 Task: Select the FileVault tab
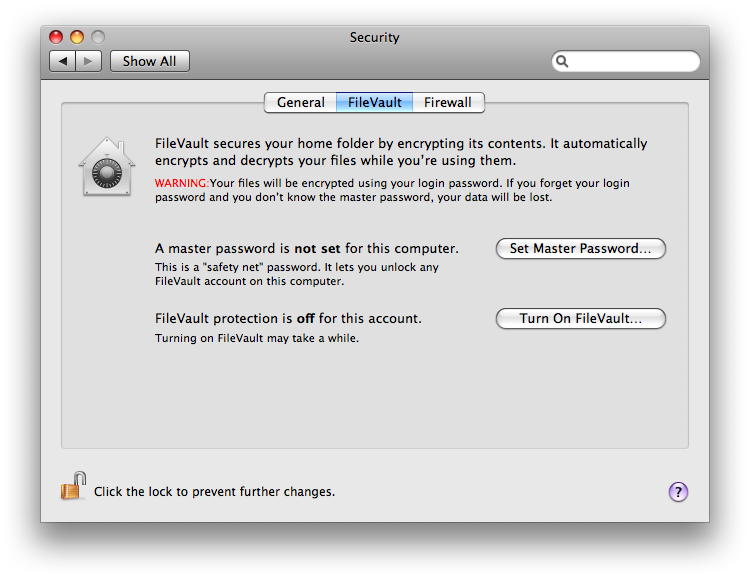(x=375, y=102)
